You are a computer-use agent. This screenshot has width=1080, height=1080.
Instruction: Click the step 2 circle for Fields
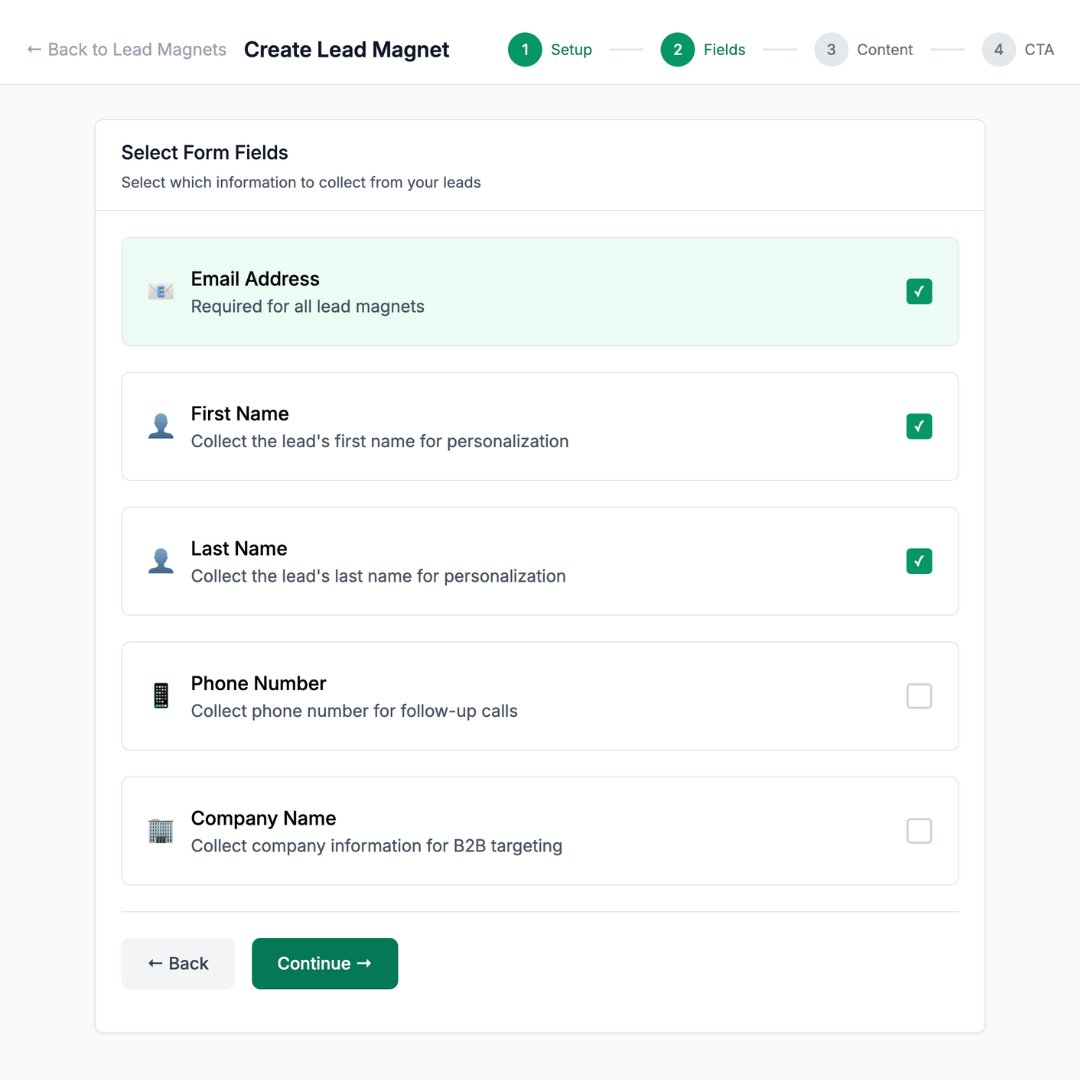[x=678, y=50]
